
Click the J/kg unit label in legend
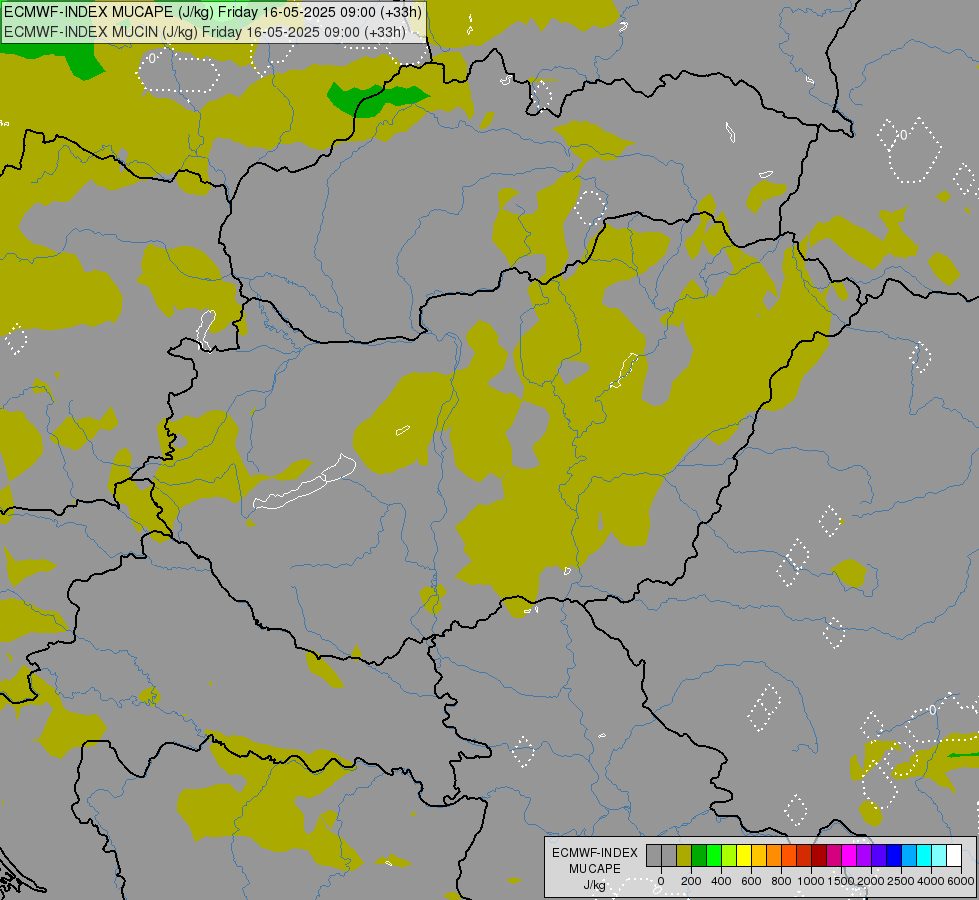594,886
